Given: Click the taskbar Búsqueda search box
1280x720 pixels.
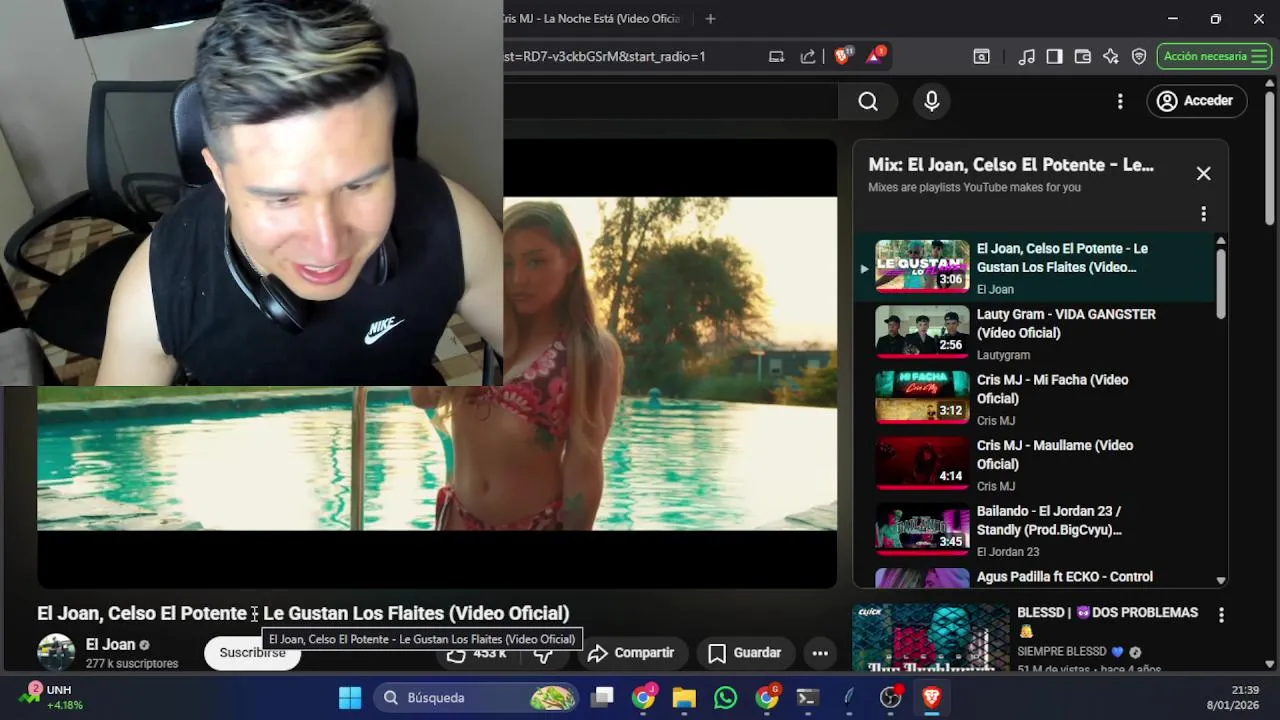Looking at the screenshot, I should (x=478, y=698).
